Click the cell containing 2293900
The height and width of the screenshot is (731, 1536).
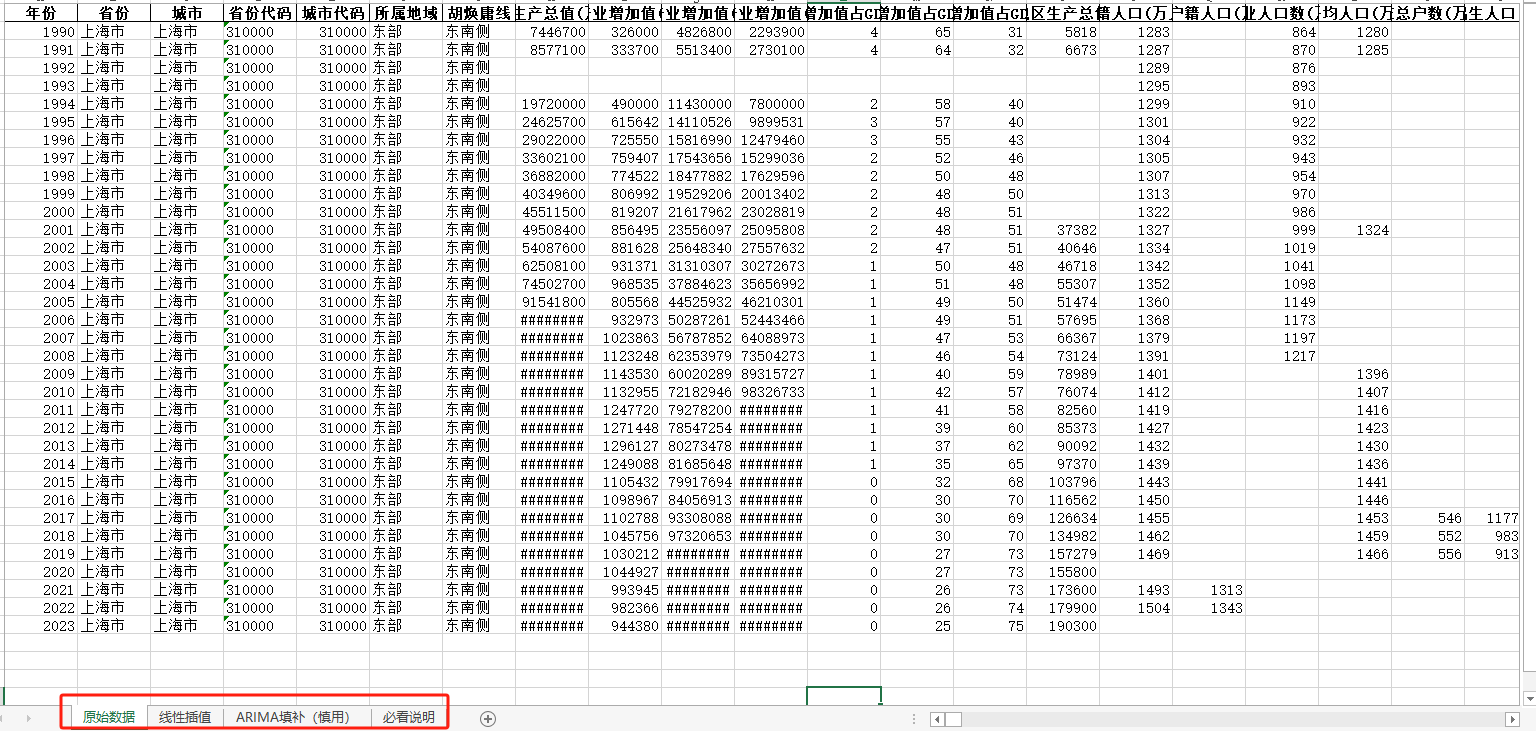pyautogui.click(x=771, y=32)
